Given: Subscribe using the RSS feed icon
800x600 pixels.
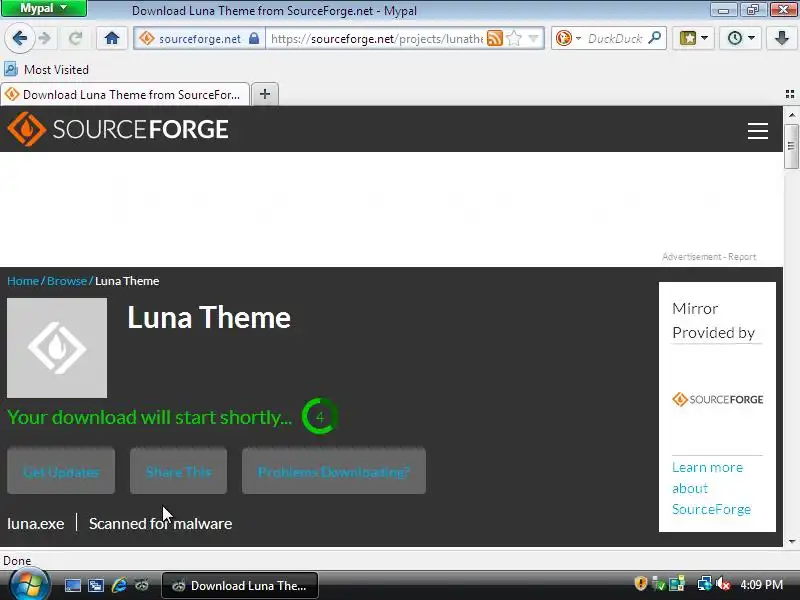Looking at the screenshot, I should coord(494,39).
